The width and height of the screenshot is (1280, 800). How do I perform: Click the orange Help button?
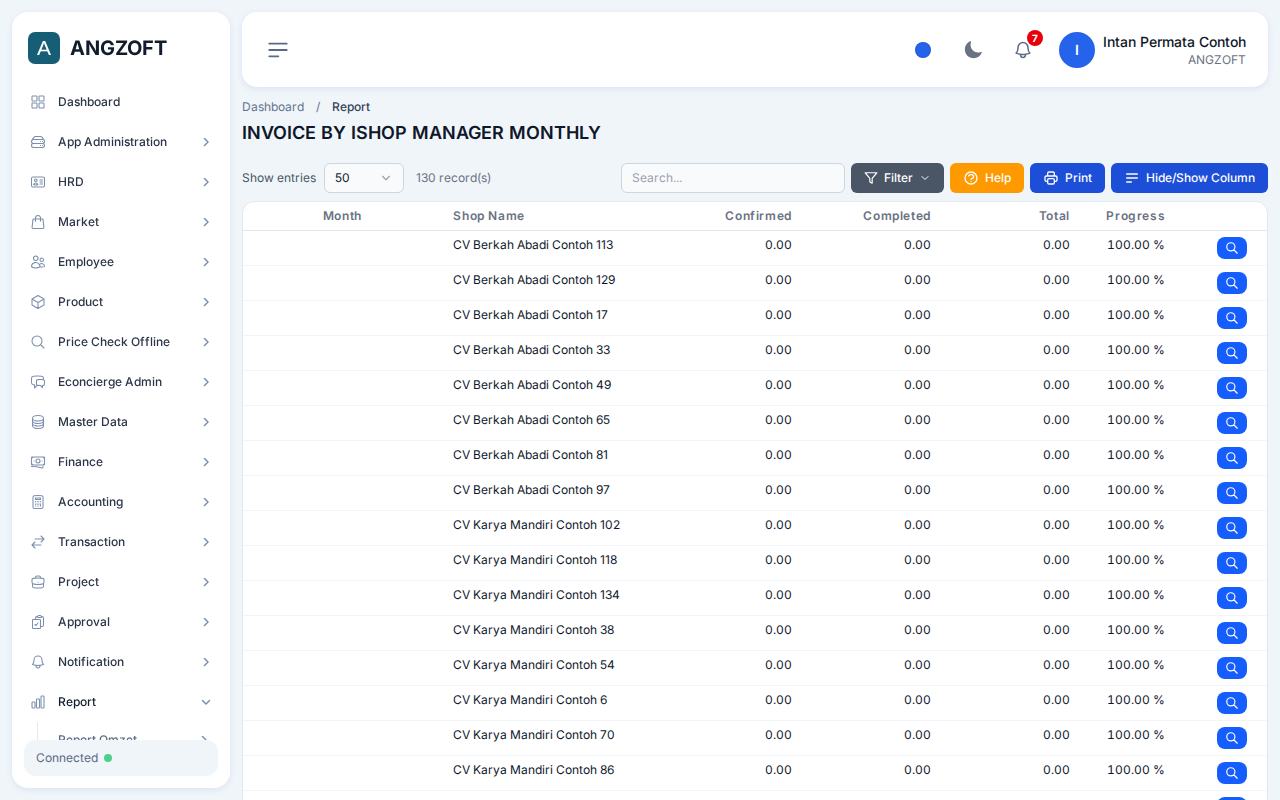pyautogui.click(x=987, y=178)
